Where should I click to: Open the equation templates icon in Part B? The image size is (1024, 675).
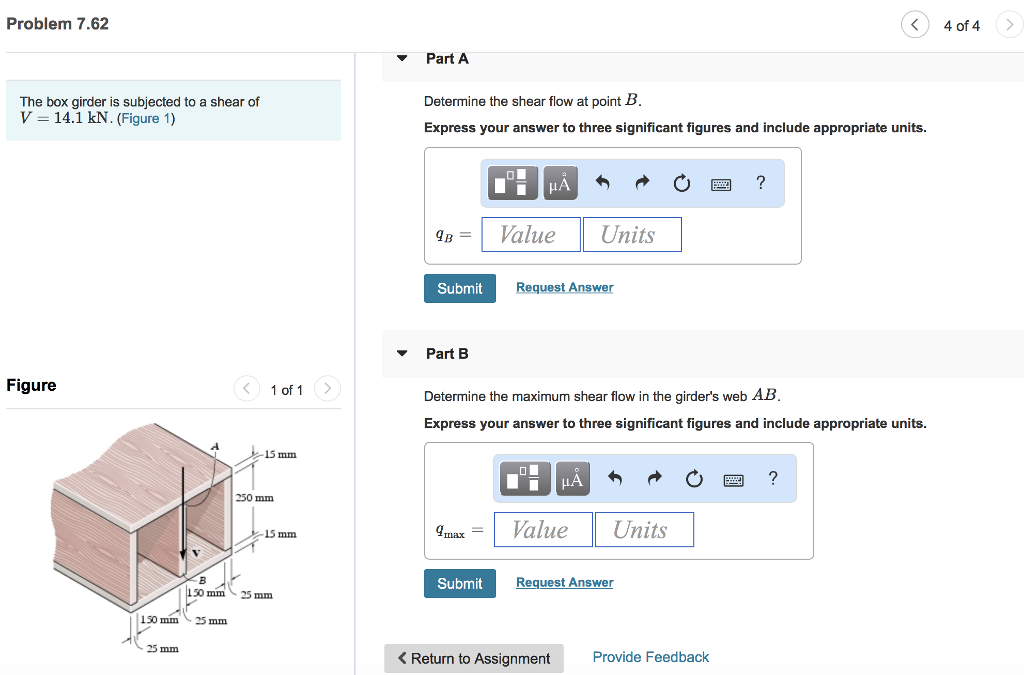point(524,478)
